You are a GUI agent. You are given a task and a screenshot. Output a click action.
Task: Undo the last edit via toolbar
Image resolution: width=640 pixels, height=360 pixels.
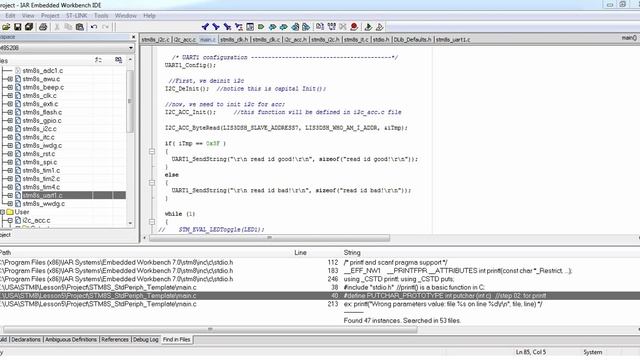(94, 27)
